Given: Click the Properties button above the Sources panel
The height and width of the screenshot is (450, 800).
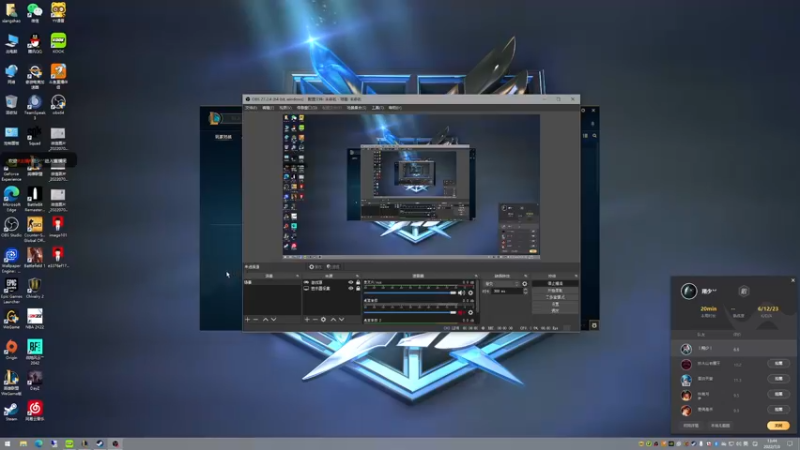Looking at the screenshot, I should click(x=315, y=267).
